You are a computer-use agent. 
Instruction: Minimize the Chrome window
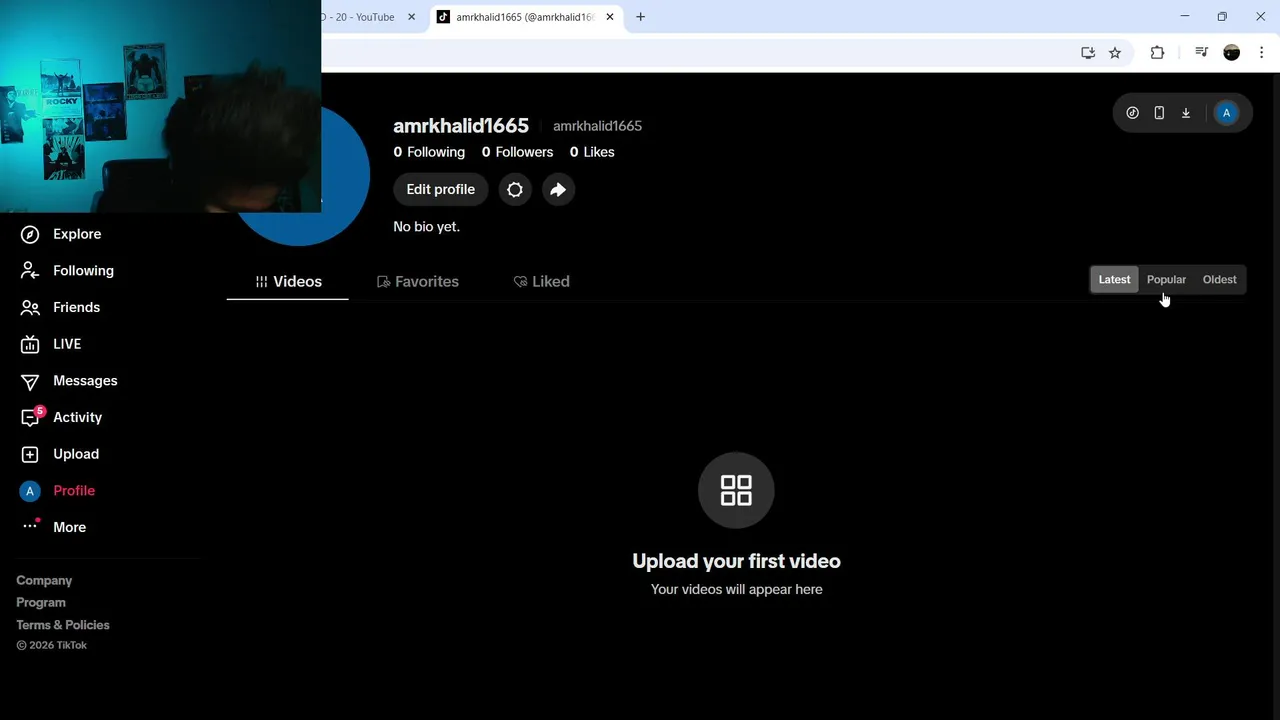pyautogui.click(x=1184, y=17)
